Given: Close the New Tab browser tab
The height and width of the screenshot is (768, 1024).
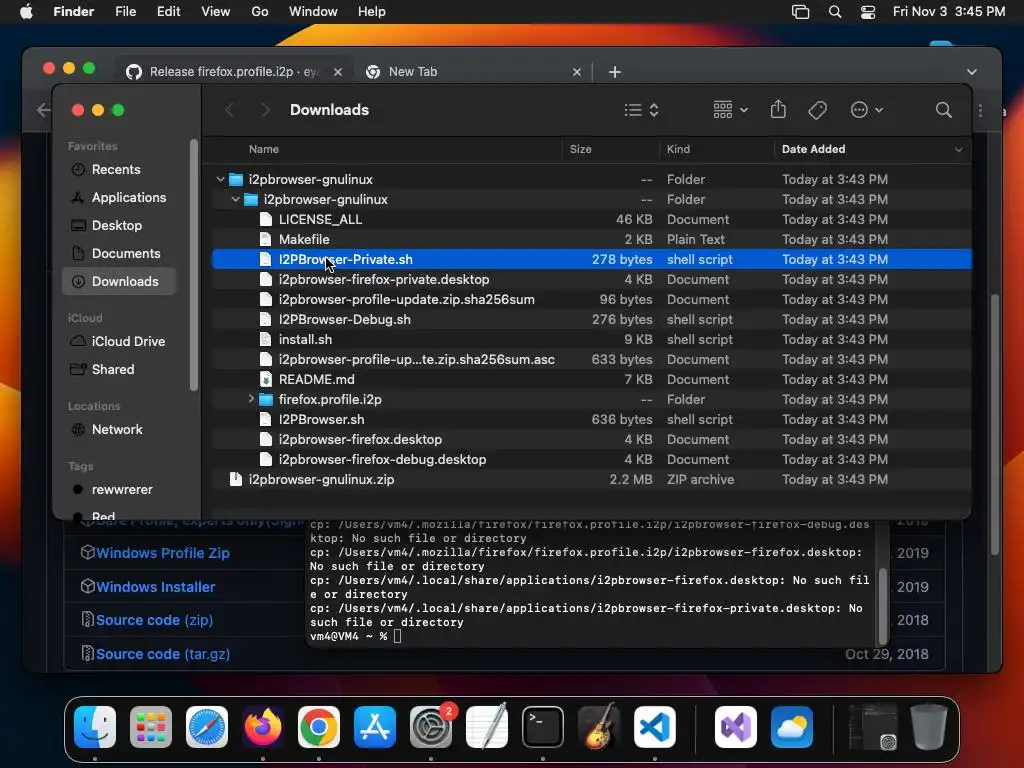Looking at the screenshot, I should click(577, 72).
